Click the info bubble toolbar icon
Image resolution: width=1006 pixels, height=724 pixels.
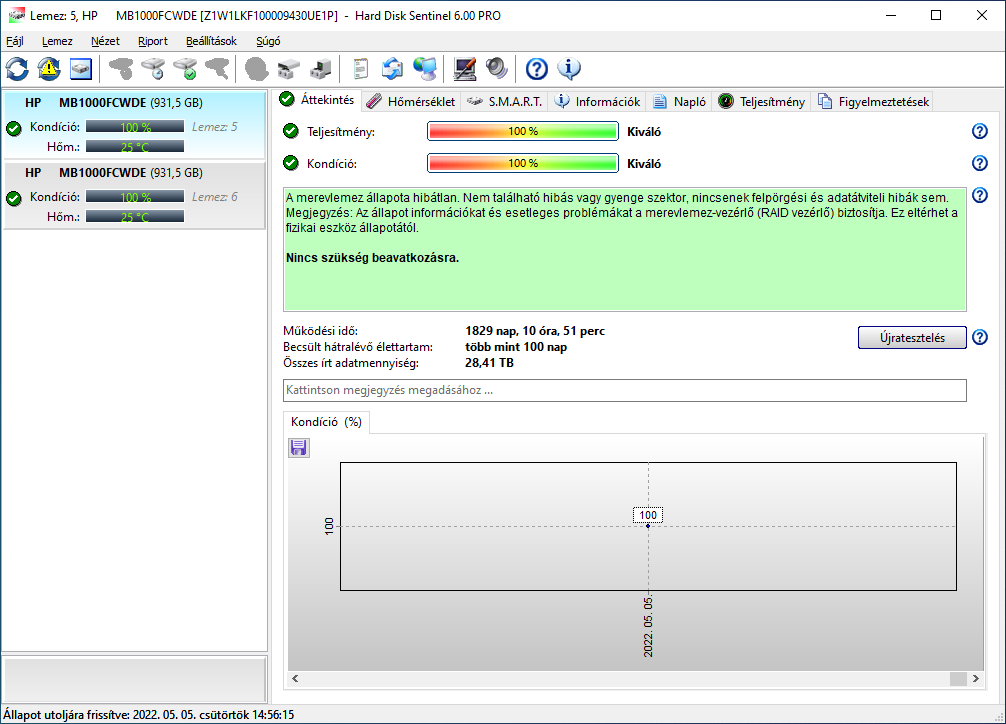click(568, 69)
